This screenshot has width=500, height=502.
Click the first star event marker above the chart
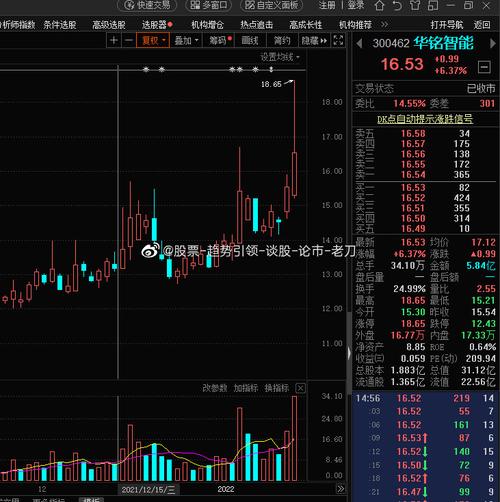click(x=146, y=70)
